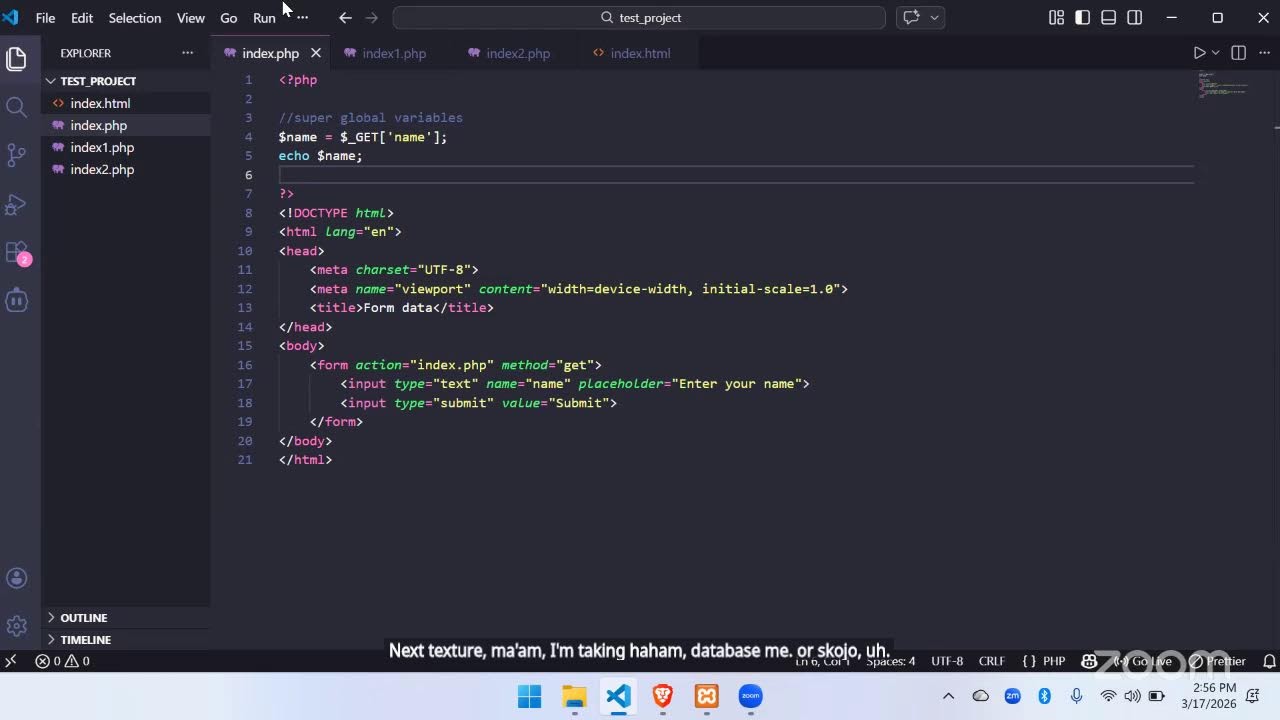
Task: Open Explorer Views and More Actions ellipsis
Action: coord(187,53)
